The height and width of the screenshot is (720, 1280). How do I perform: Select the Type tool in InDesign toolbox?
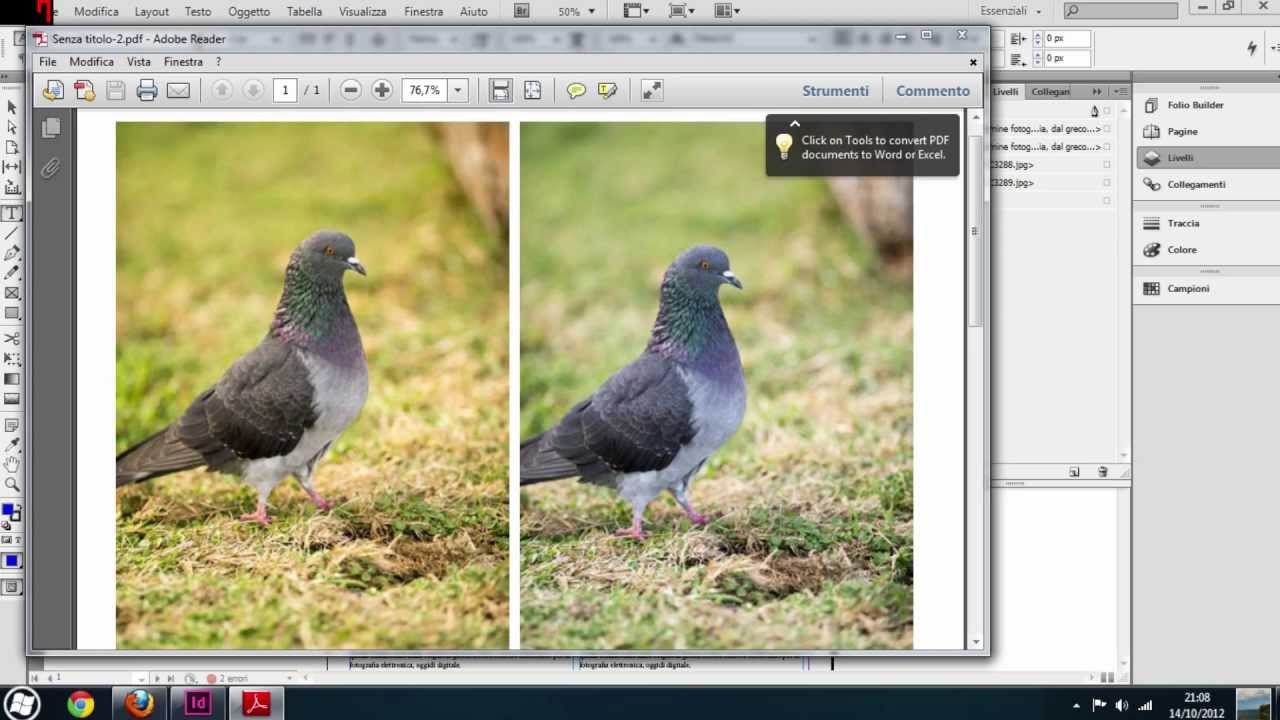[x=12, y=213]
